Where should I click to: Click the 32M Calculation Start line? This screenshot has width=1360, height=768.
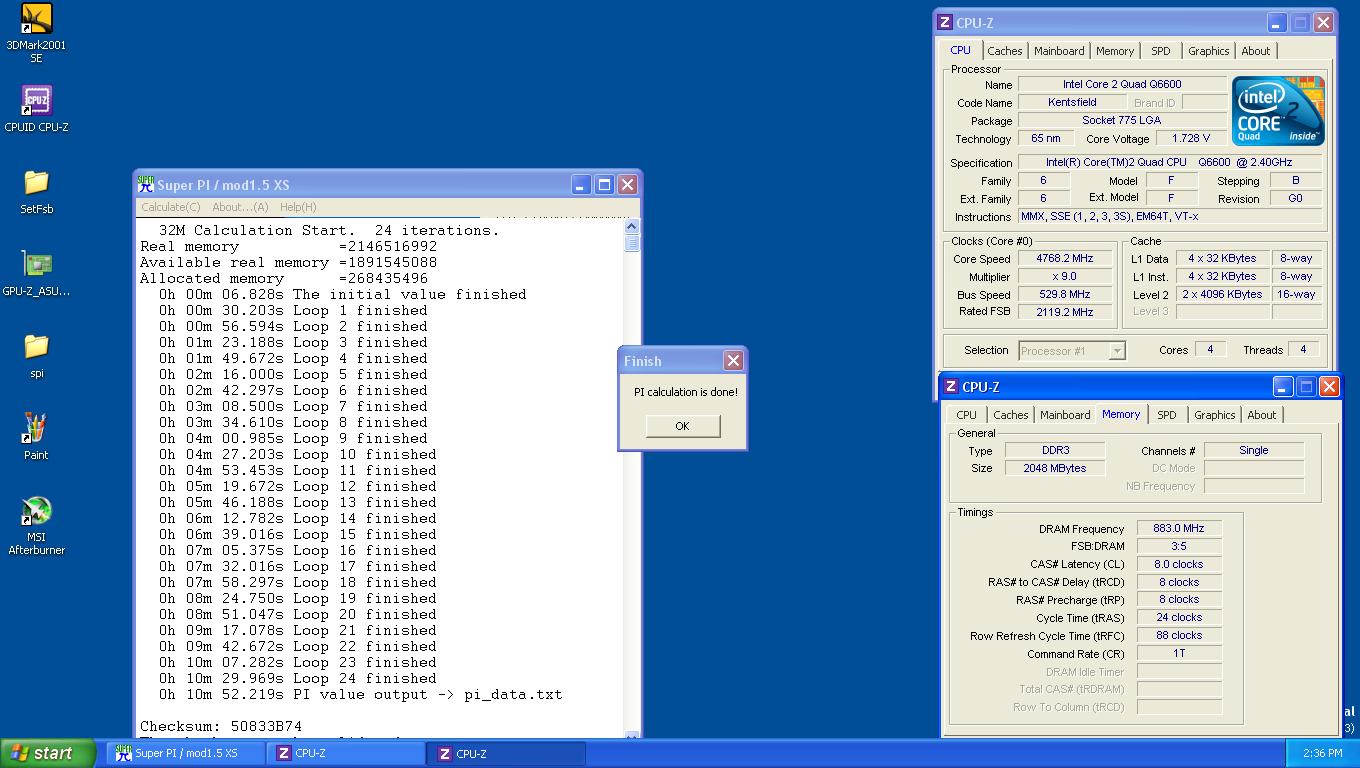click(x=329, y=230)
